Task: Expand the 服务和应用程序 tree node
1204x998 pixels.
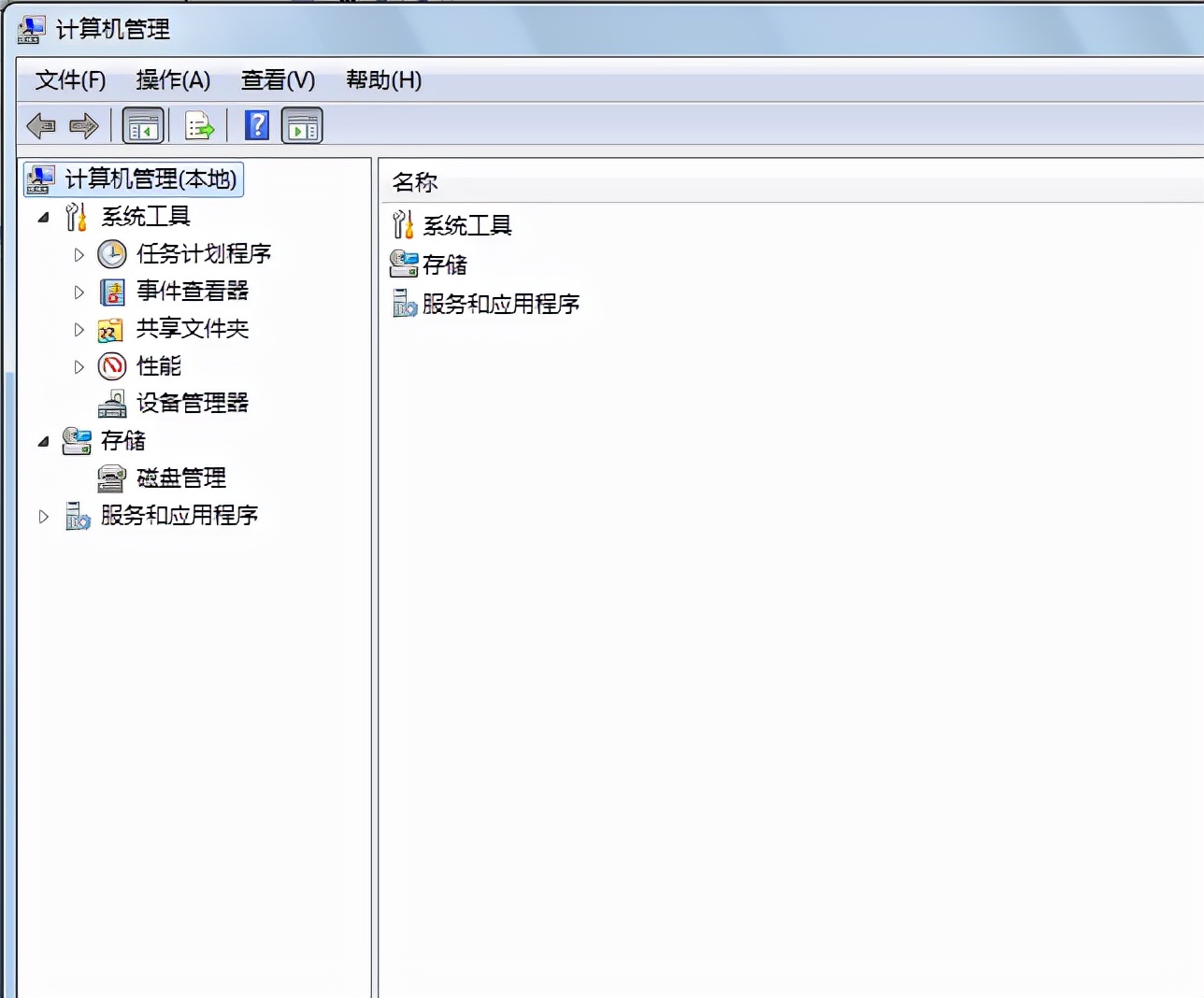Action: coord(43,516)
